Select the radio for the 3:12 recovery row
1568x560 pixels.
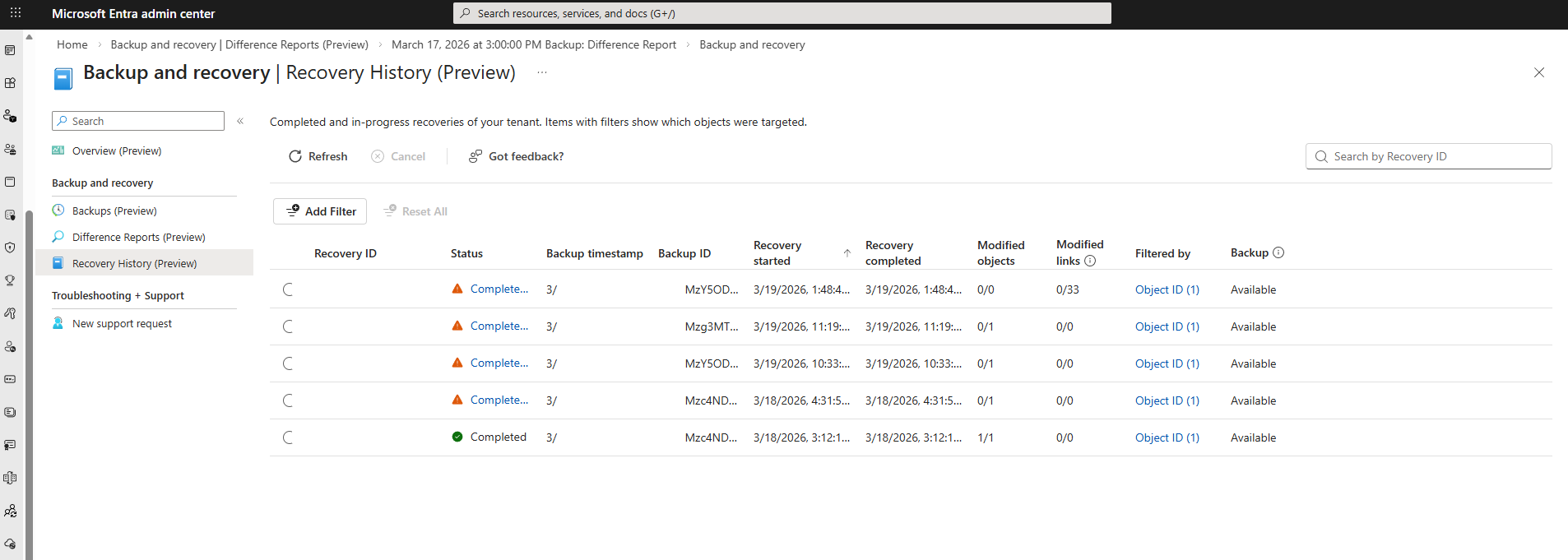(x=289, y=437)
